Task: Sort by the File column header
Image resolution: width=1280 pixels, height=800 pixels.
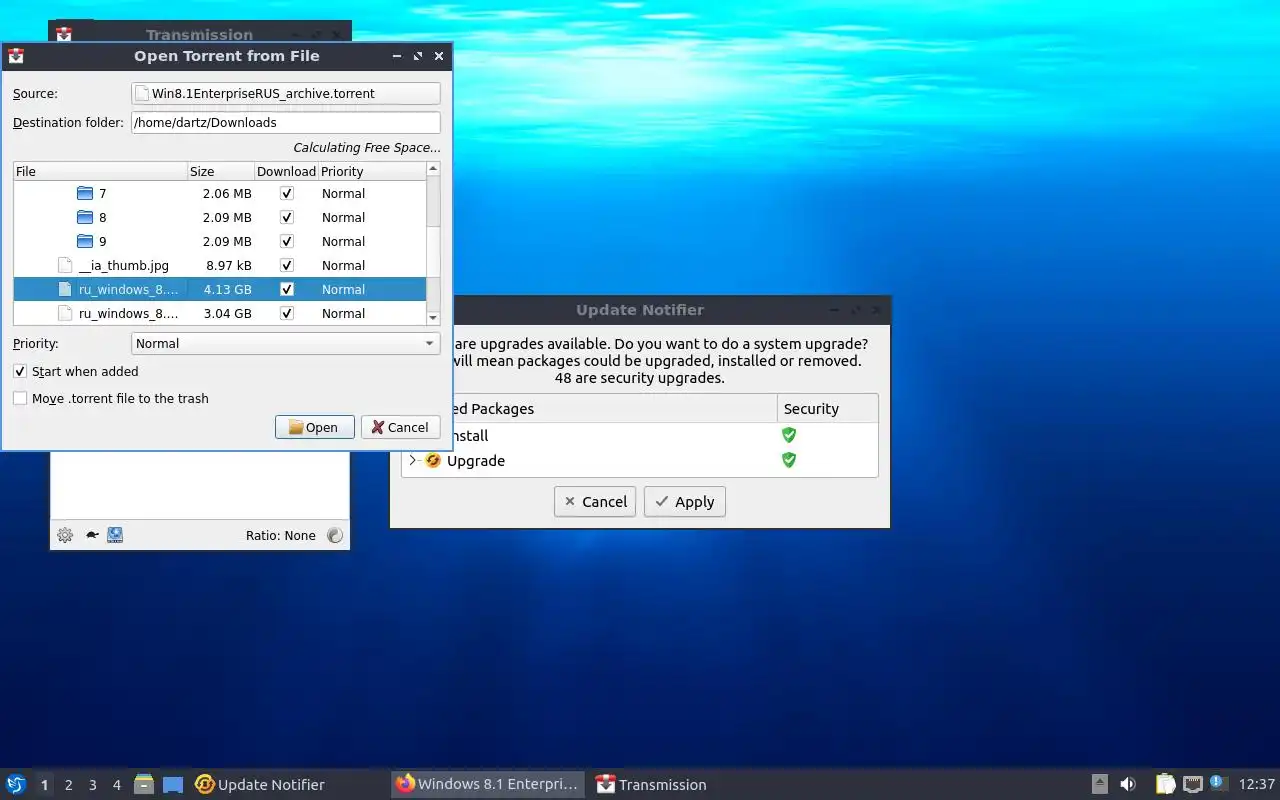Action: tap(100, 171)
